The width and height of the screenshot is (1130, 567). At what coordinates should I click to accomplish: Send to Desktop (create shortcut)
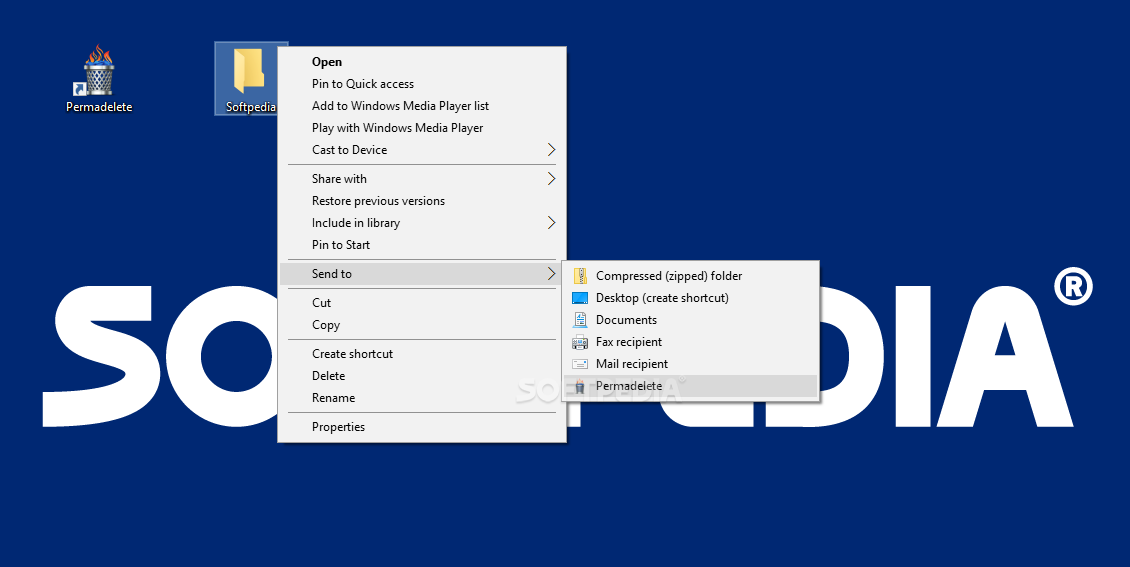(x=690, y=298)
